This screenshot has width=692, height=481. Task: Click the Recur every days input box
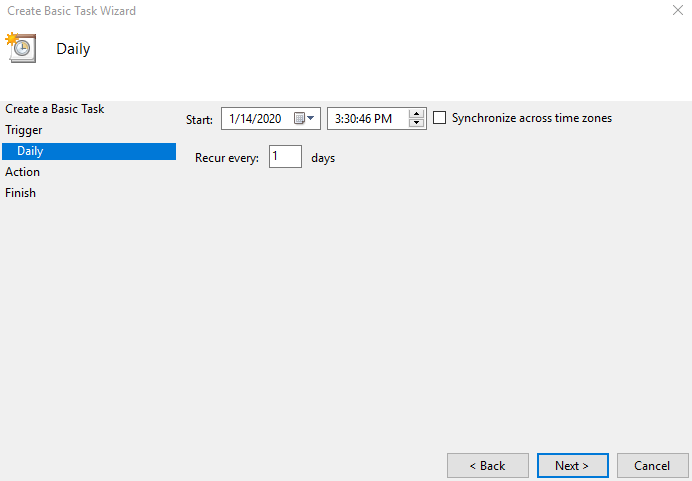285,157
